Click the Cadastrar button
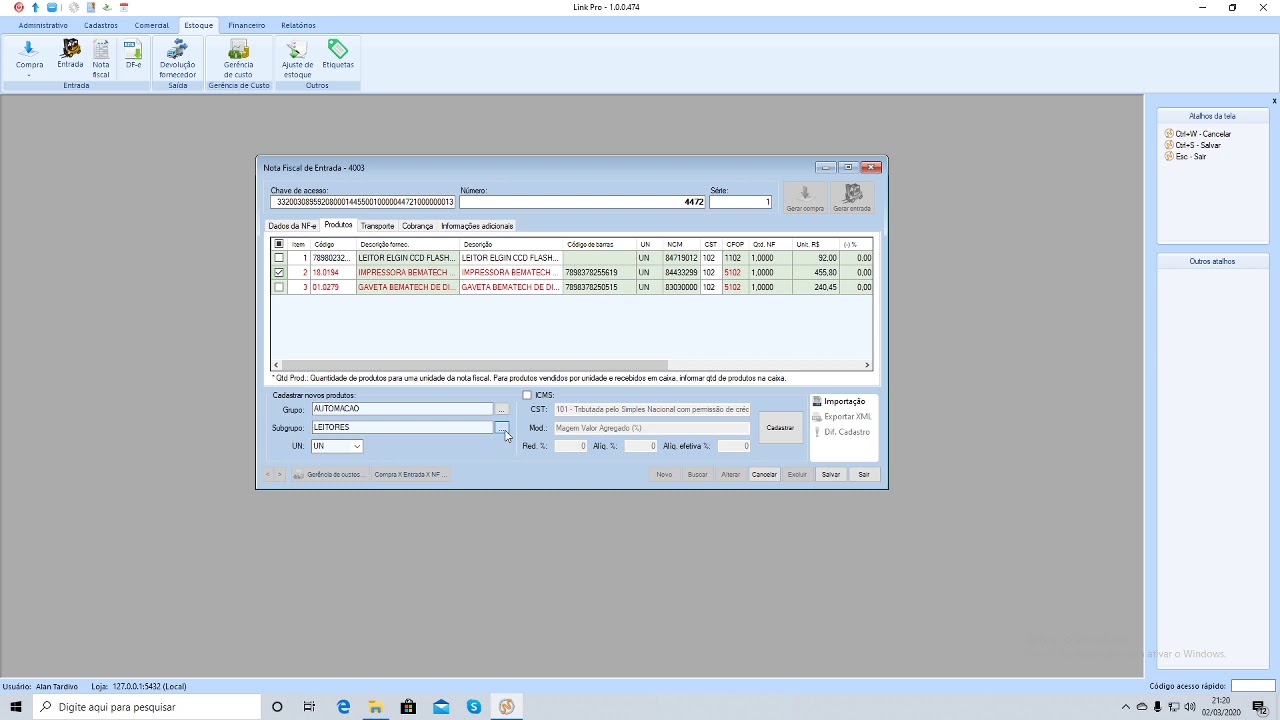 [x=780, y=428]
